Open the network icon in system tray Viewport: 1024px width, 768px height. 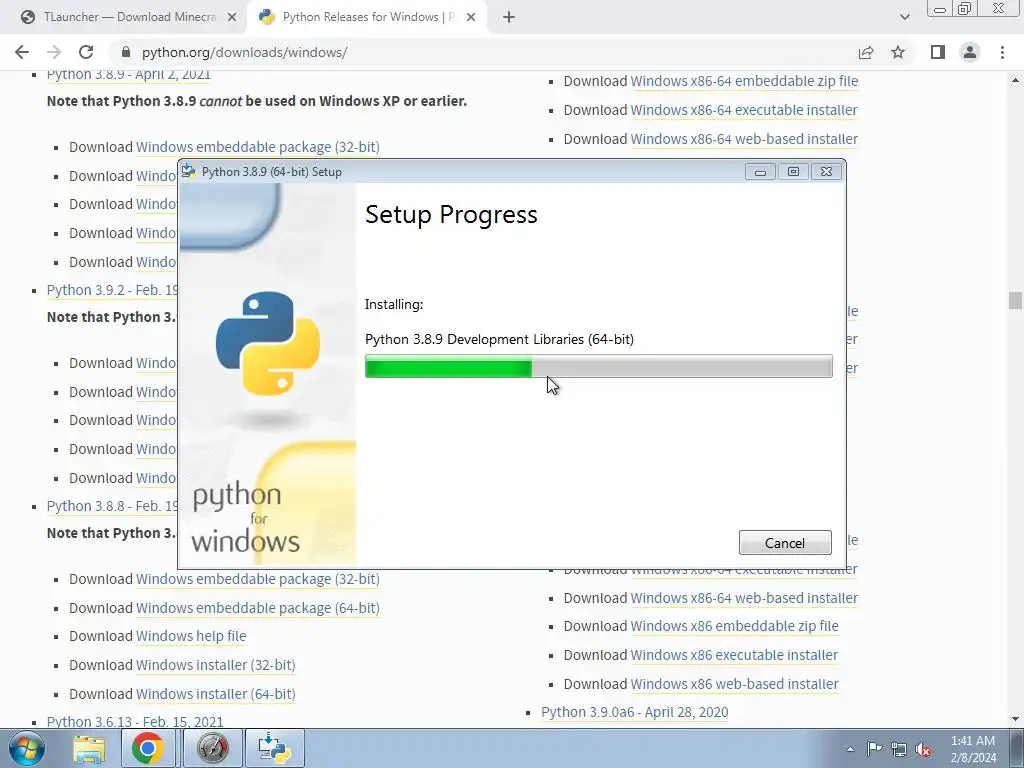[x=899, y=749]
